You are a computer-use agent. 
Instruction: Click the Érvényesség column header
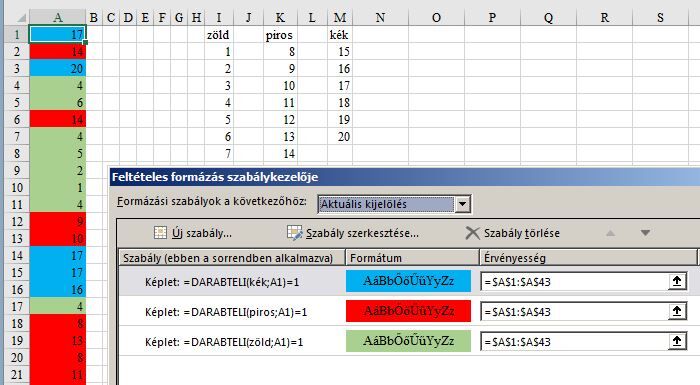[588, 258]
